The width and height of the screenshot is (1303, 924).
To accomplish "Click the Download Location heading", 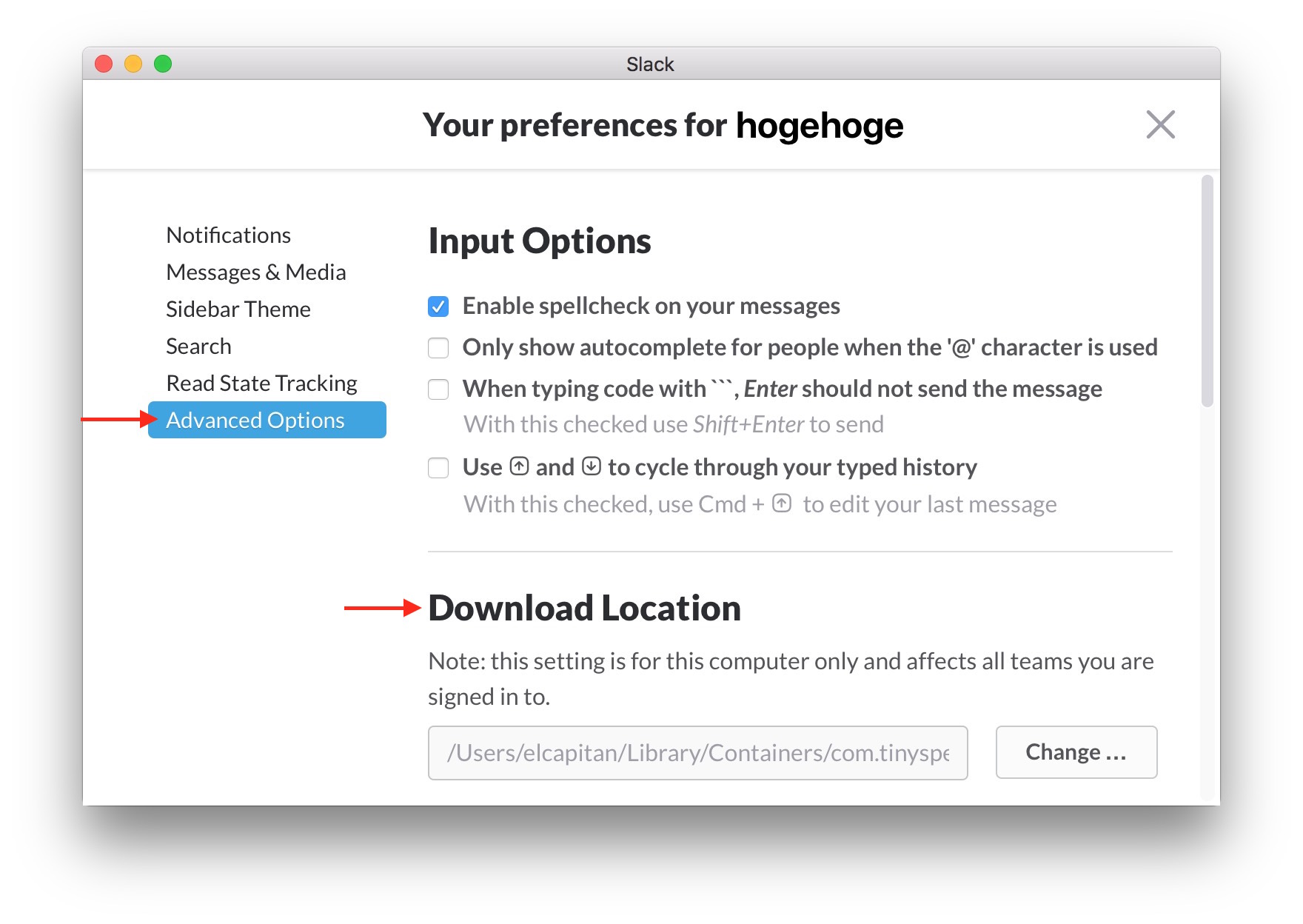I will point(585,609).
